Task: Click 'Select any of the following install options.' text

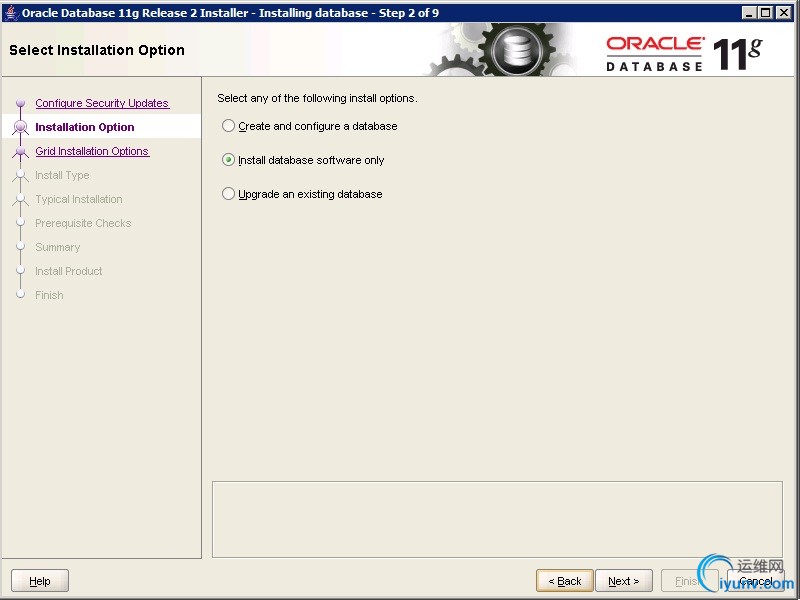Action: (317, 98)
